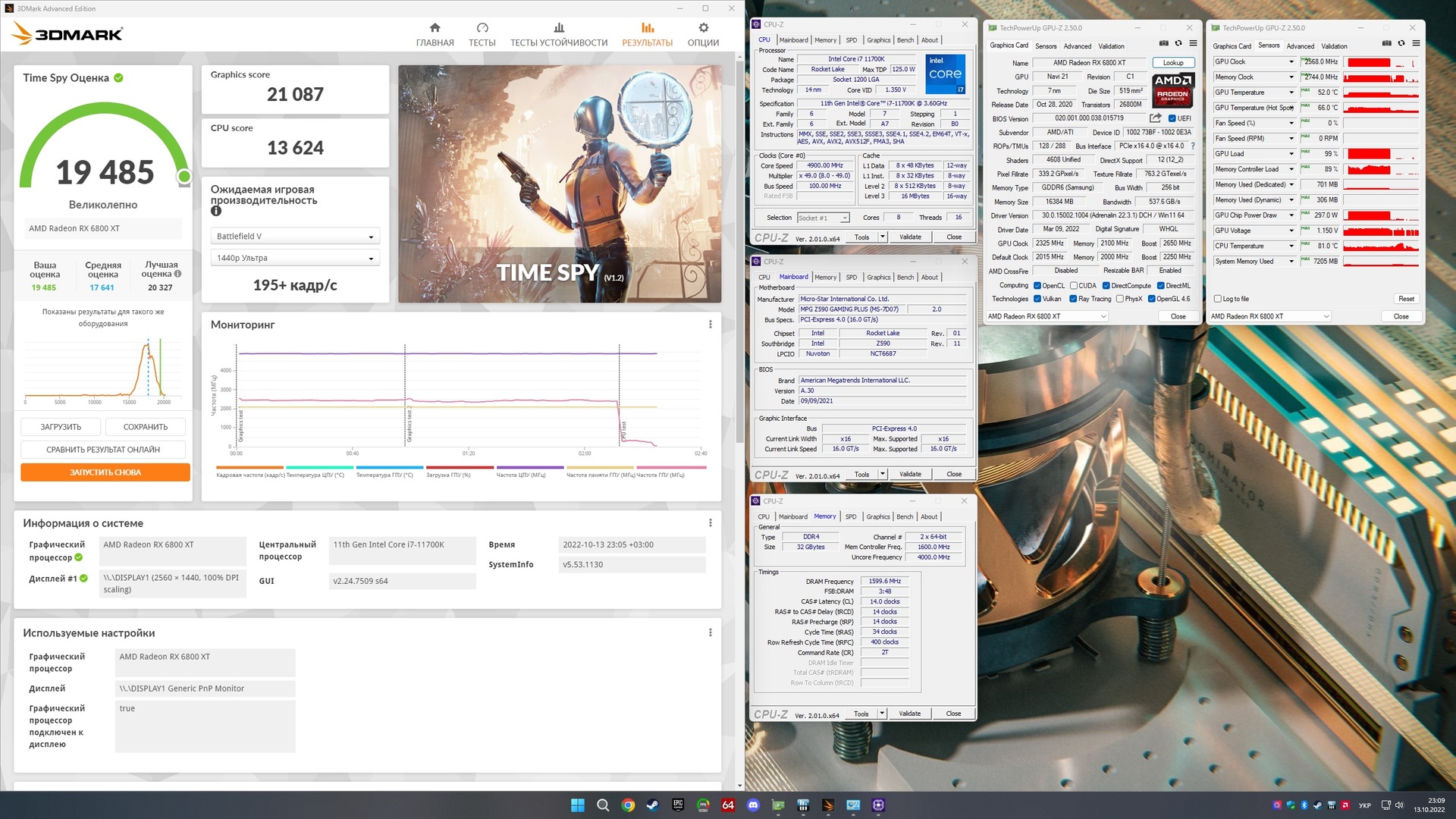This screenshot has width=1456, height=819.
Task: Open the Bench tab in top CPU-Z window
Action: point(905,40)
